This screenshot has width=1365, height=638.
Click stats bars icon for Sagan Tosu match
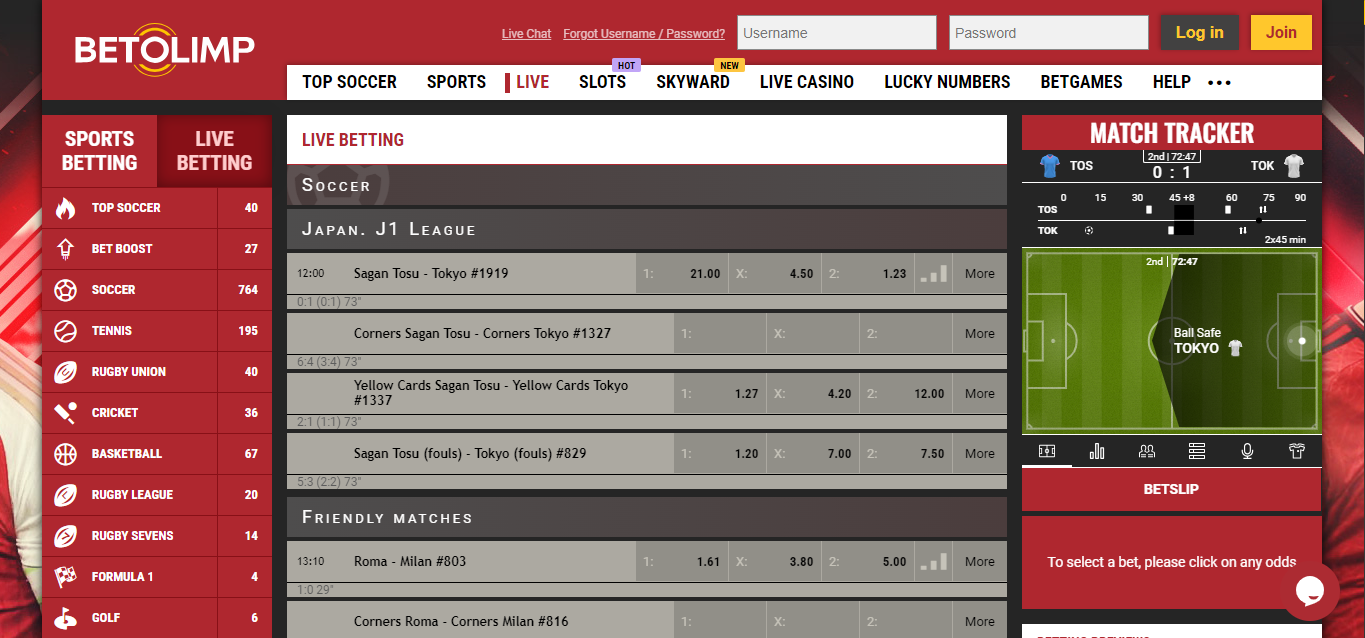point(933,273)
